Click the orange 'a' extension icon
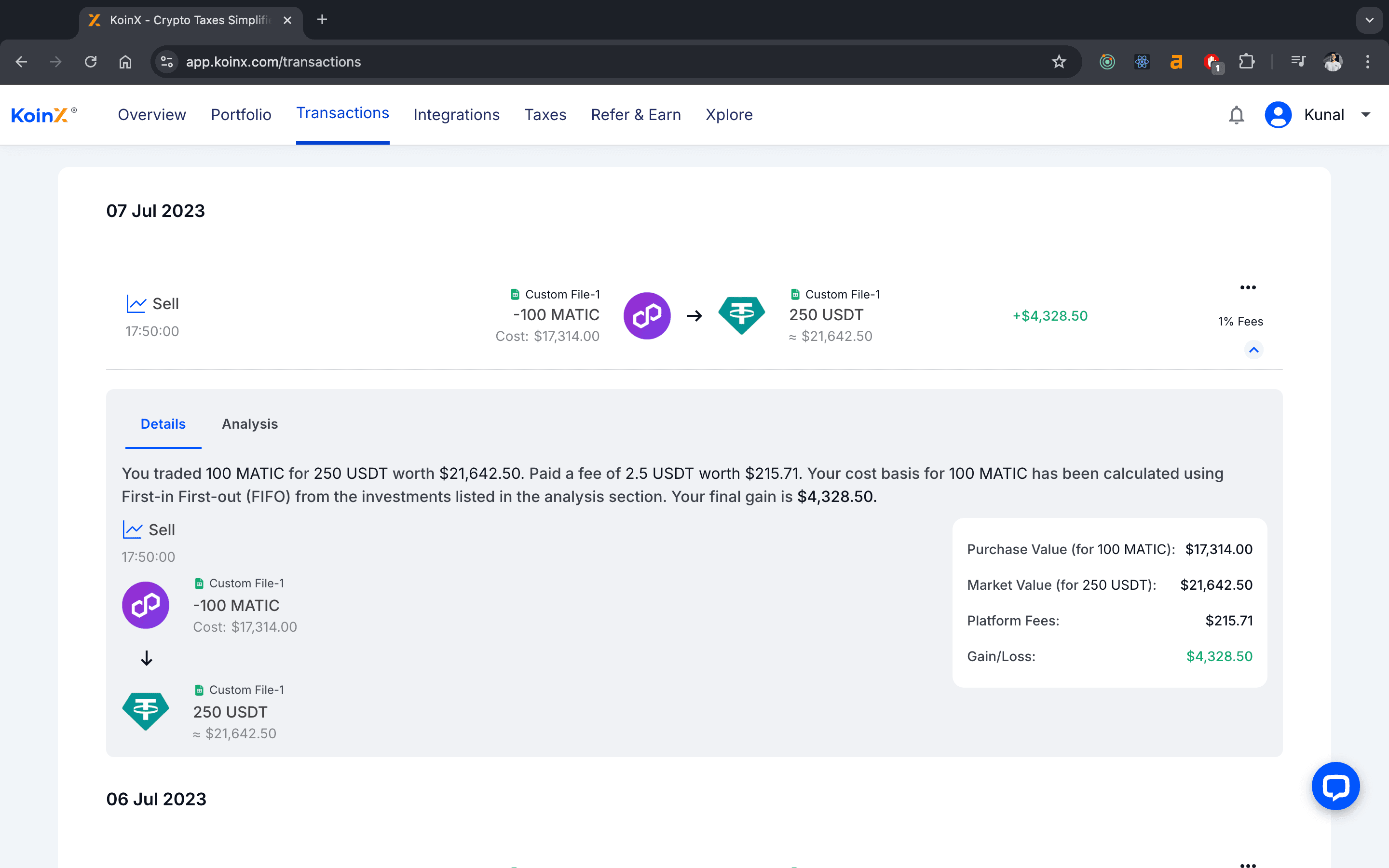The image size is (1389, 868). (1176, 61)
